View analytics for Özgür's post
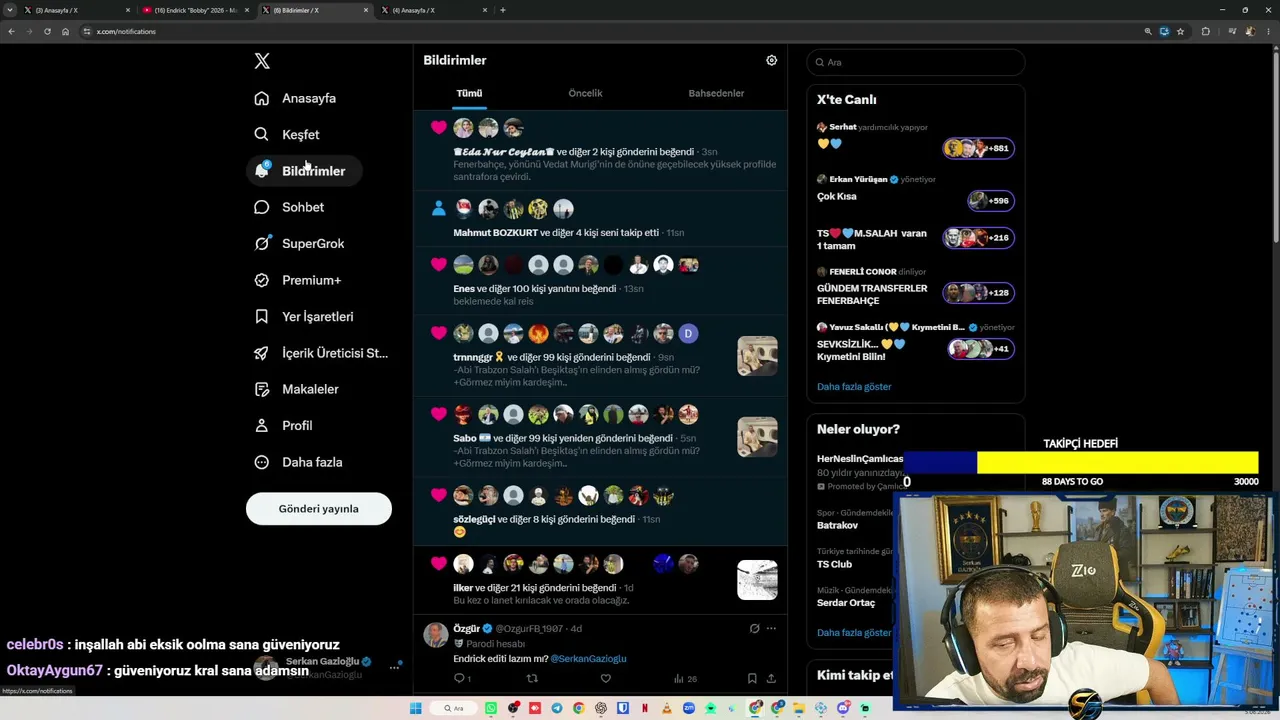Viewport: 1280px width, 720px height. [685, 678]
